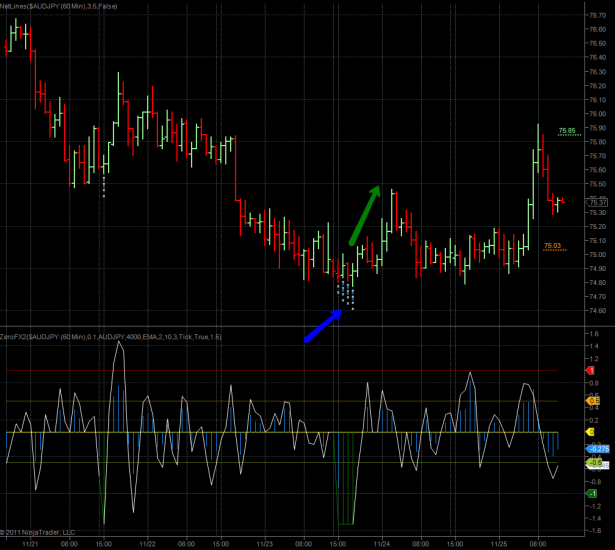
Task: Click the 11/24 date on time axis
Action: (x=382, y=544)
